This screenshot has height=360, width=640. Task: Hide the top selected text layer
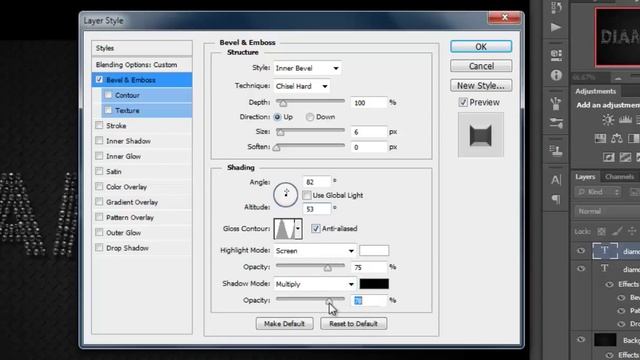(581, 251)
